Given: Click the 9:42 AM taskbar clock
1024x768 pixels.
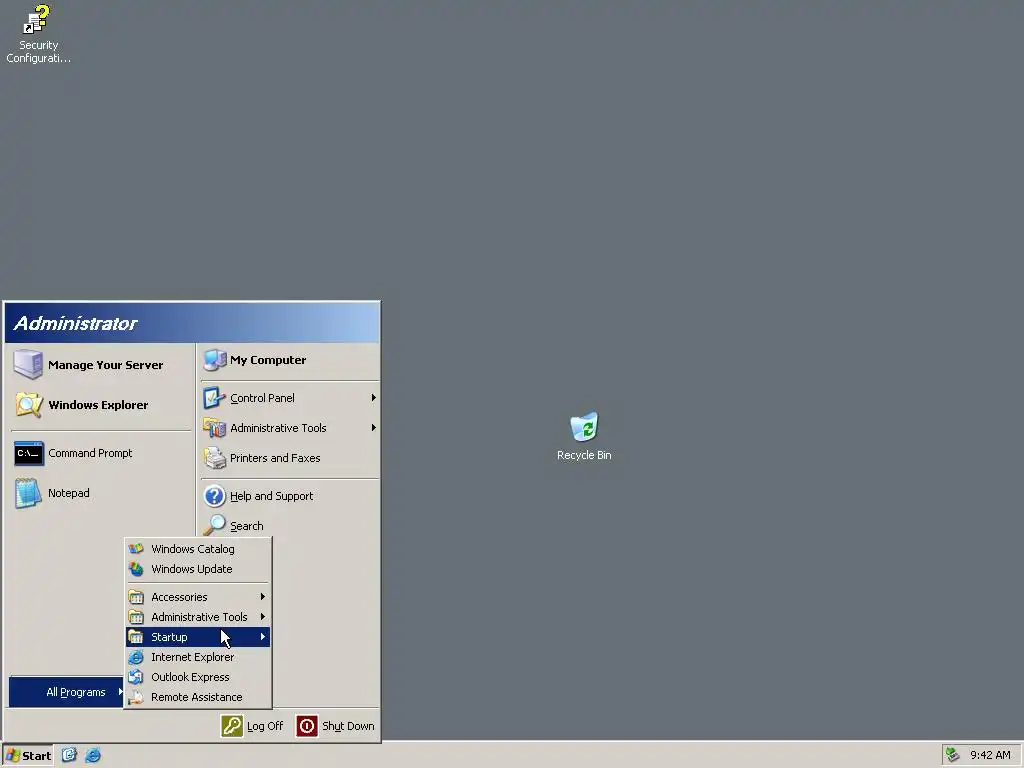Looking at the screenshot, I should [990, 756].
